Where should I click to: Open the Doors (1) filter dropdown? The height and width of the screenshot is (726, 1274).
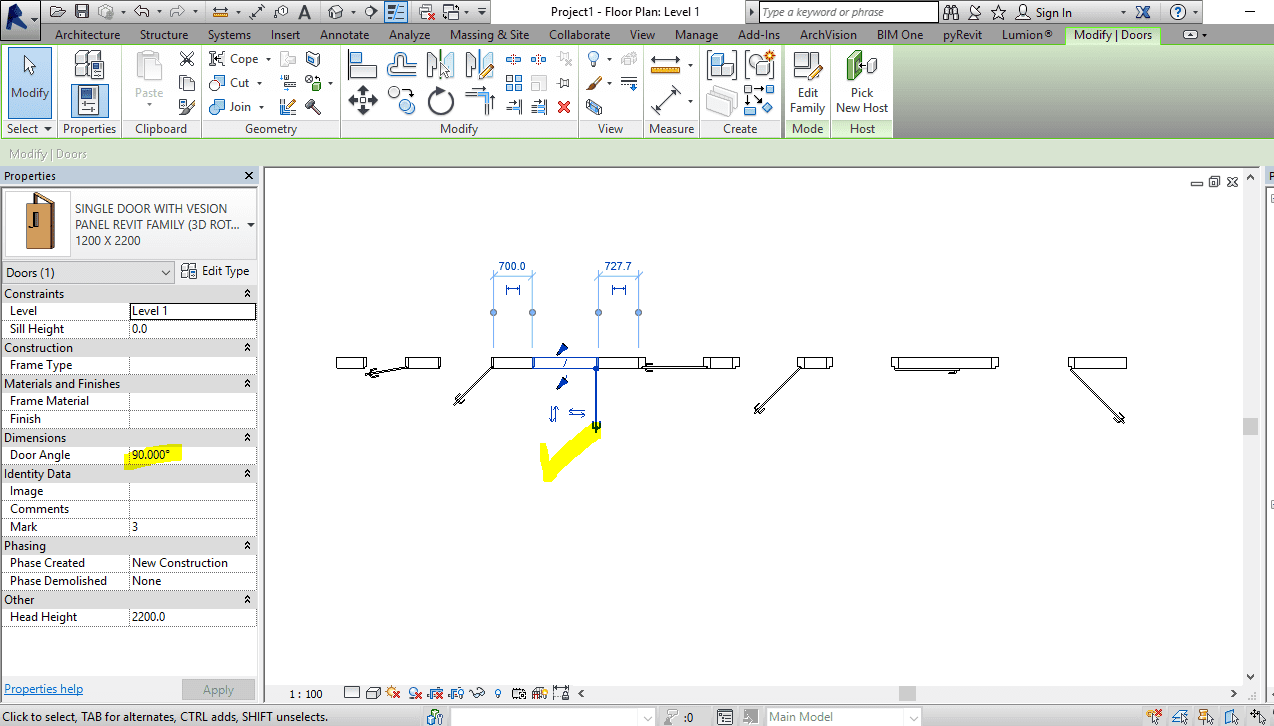coord(166,272)
